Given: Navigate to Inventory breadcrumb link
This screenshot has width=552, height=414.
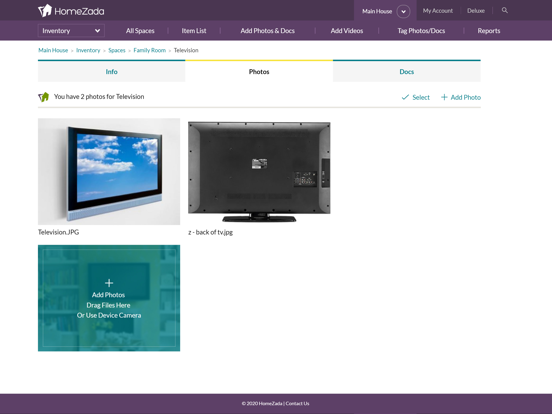Looking at the screenshot, I should coord(88,50).
